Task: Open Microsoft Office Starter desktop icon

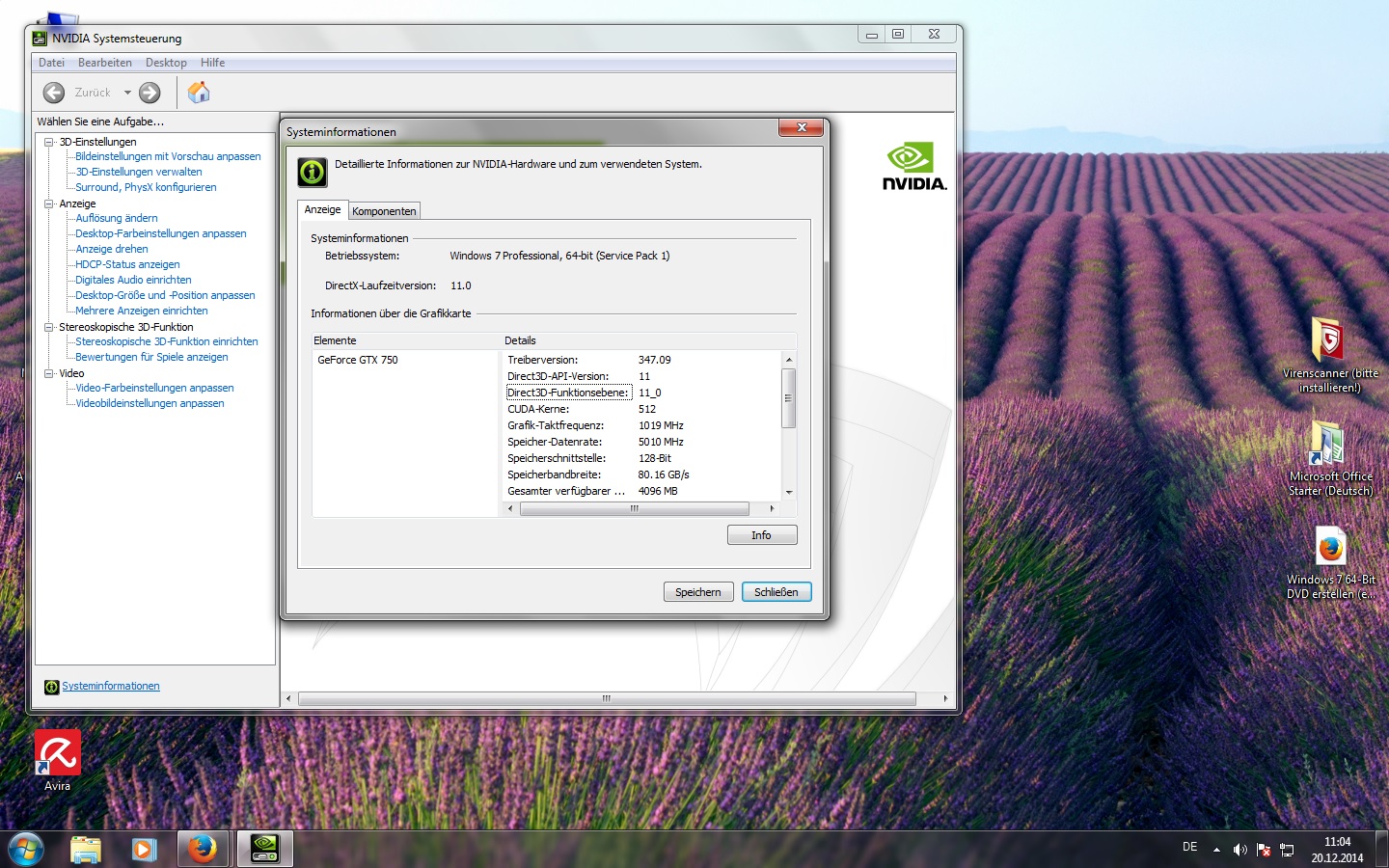Action: [x=1330, y=457]
